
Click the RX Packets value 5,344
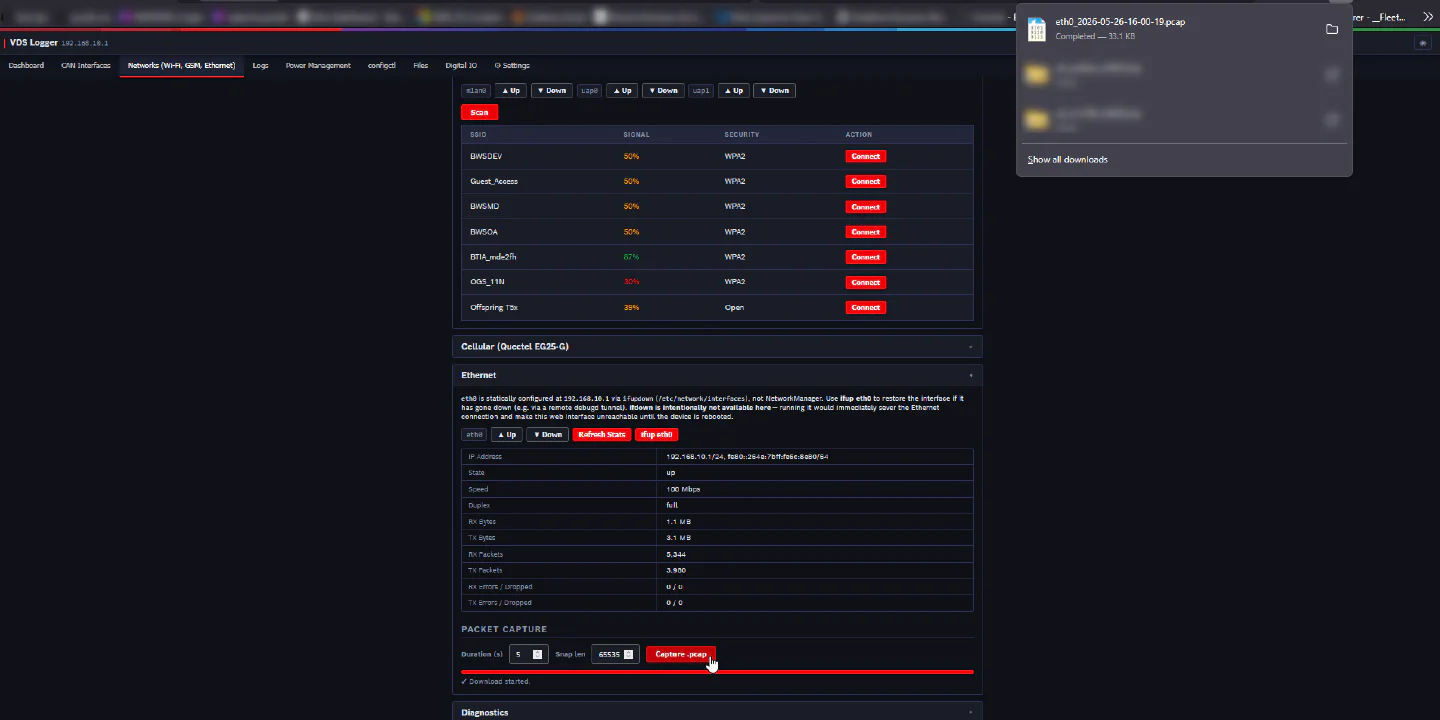click(x=676, y=554)
